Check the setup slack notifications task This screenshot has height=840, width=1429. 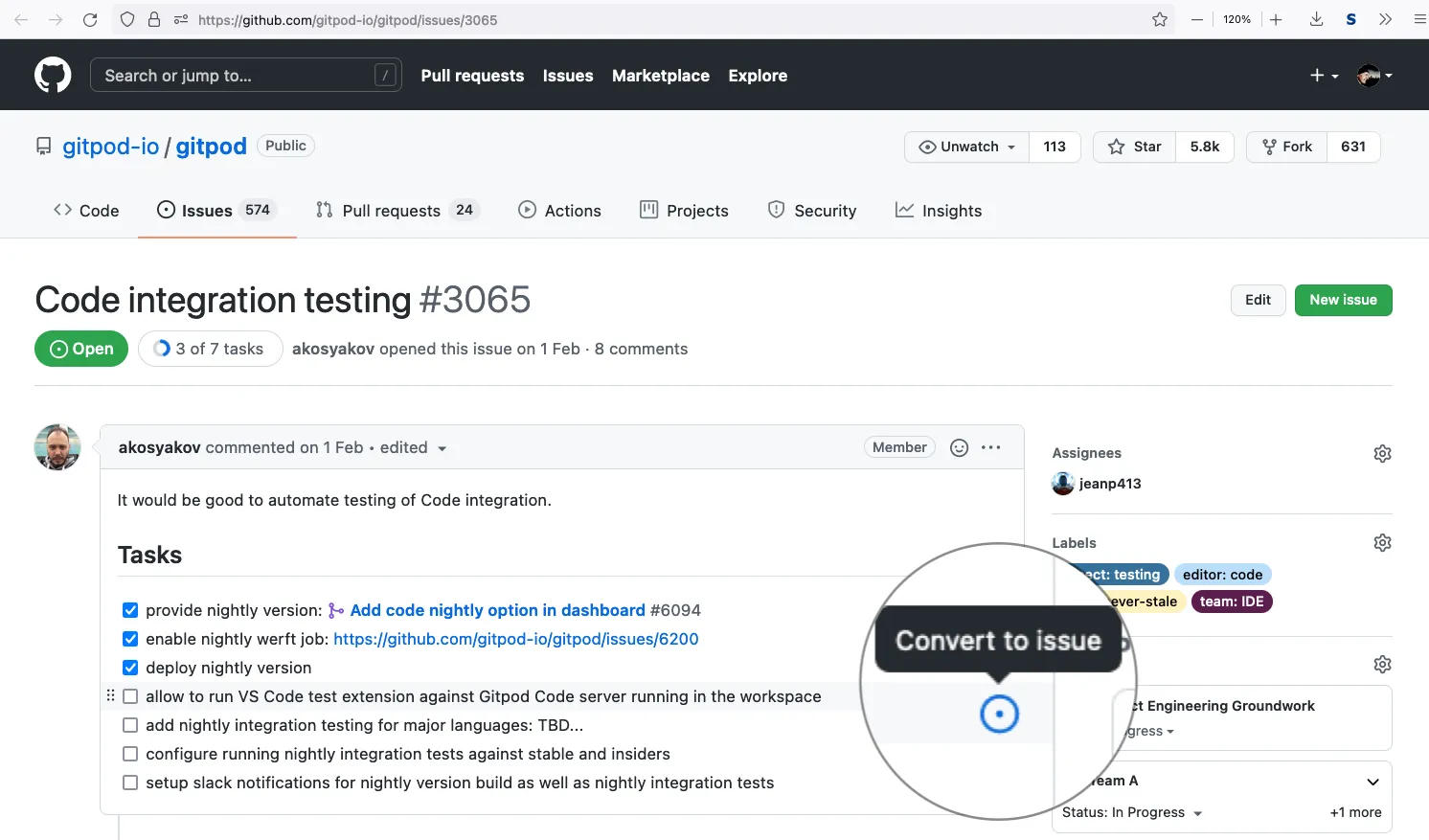(x=129, y=783)
